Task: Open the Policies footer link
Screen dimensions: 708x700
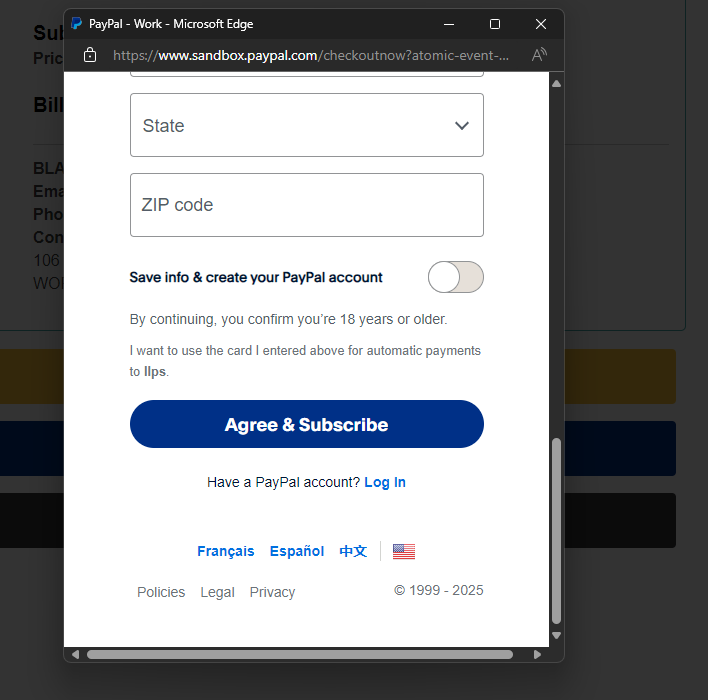Action: (161, 592)
